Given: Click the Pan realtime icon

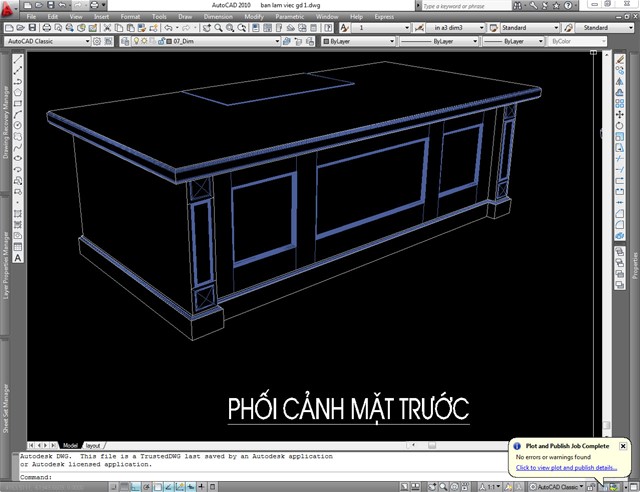Looking at the screenshot, I should point(207,28).
